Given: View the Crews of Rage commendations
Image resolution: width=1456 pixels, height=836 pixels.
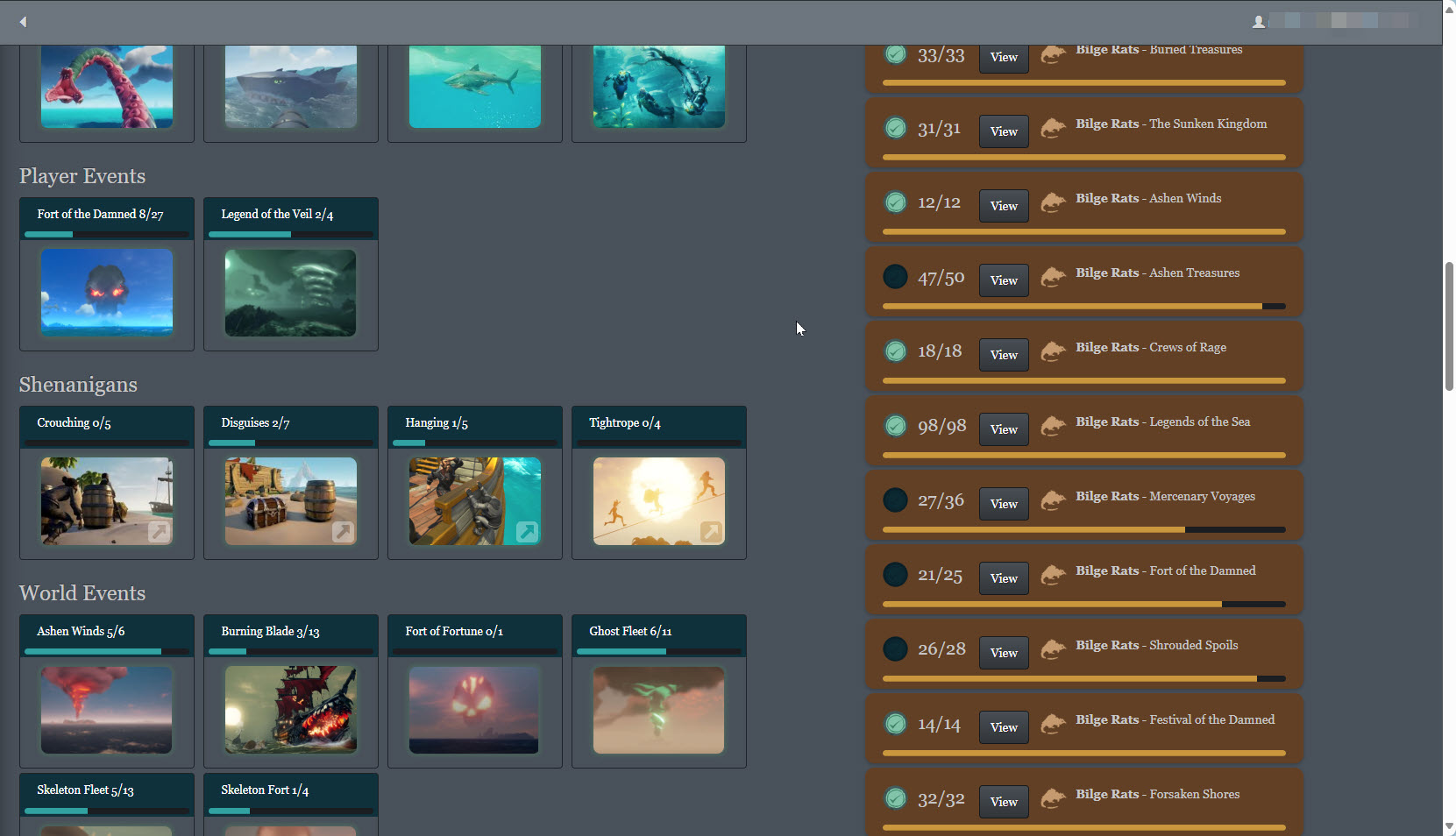Looking at the screenshot, I should 1004,355.
